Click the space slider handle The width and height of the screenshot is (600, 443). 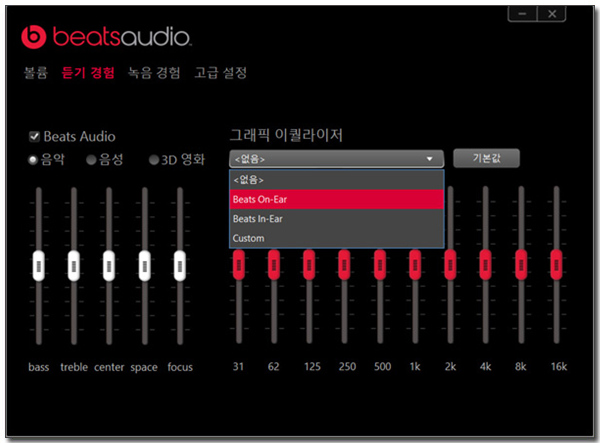pyautogui.click(x=145, y=266)
